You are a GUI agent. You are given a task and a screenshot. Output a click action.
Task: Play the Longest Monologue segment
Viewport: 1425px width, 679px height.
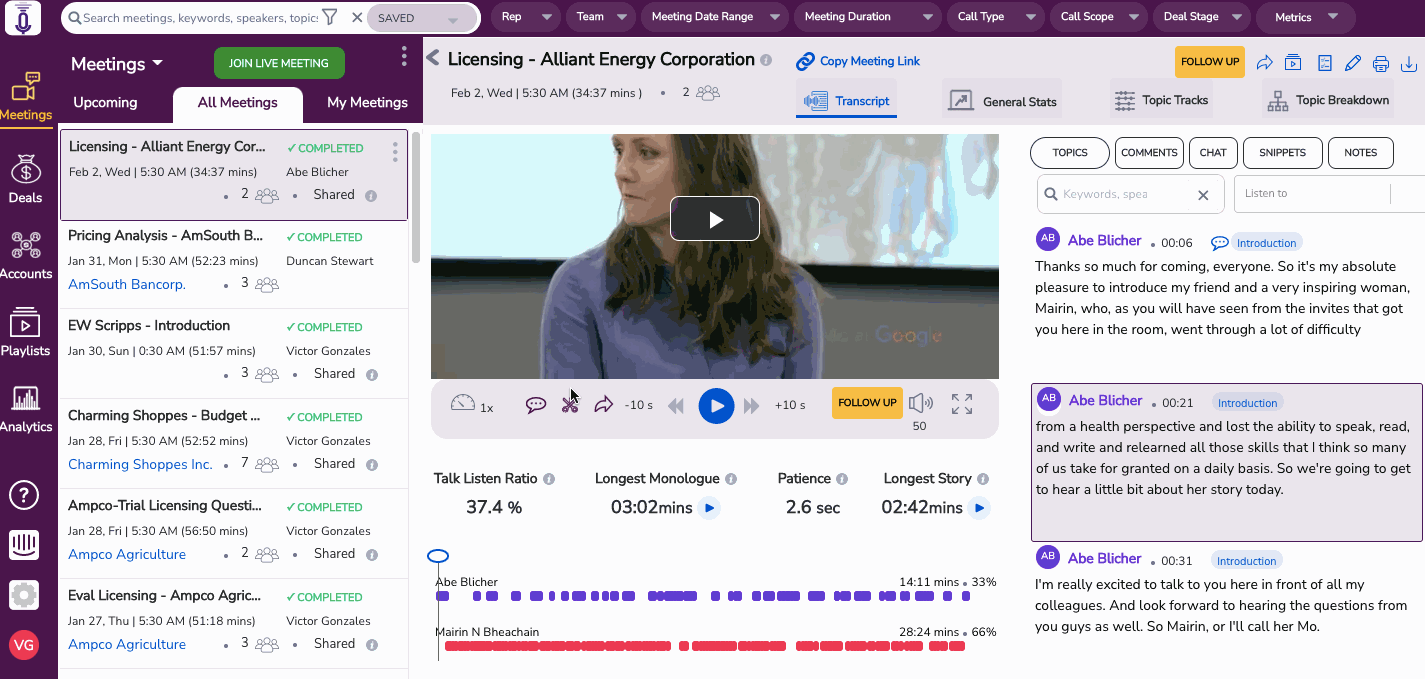point(709,508)
